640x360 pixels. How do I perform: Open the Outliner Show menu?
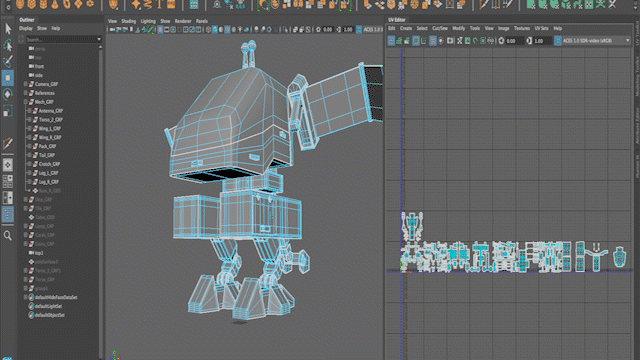(x=42, y=29)
